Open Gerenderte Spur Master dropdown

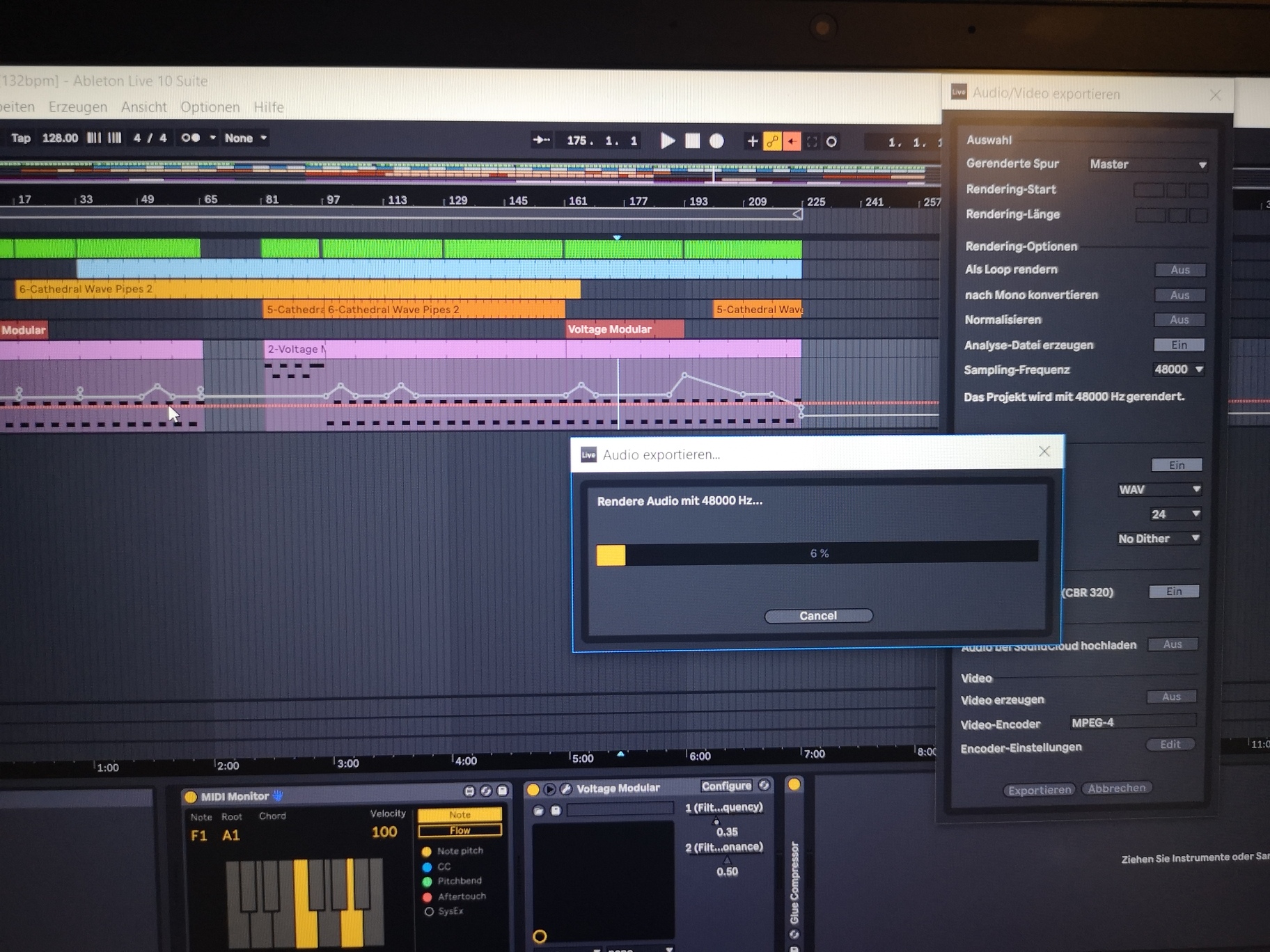[x=1147, y=164]
